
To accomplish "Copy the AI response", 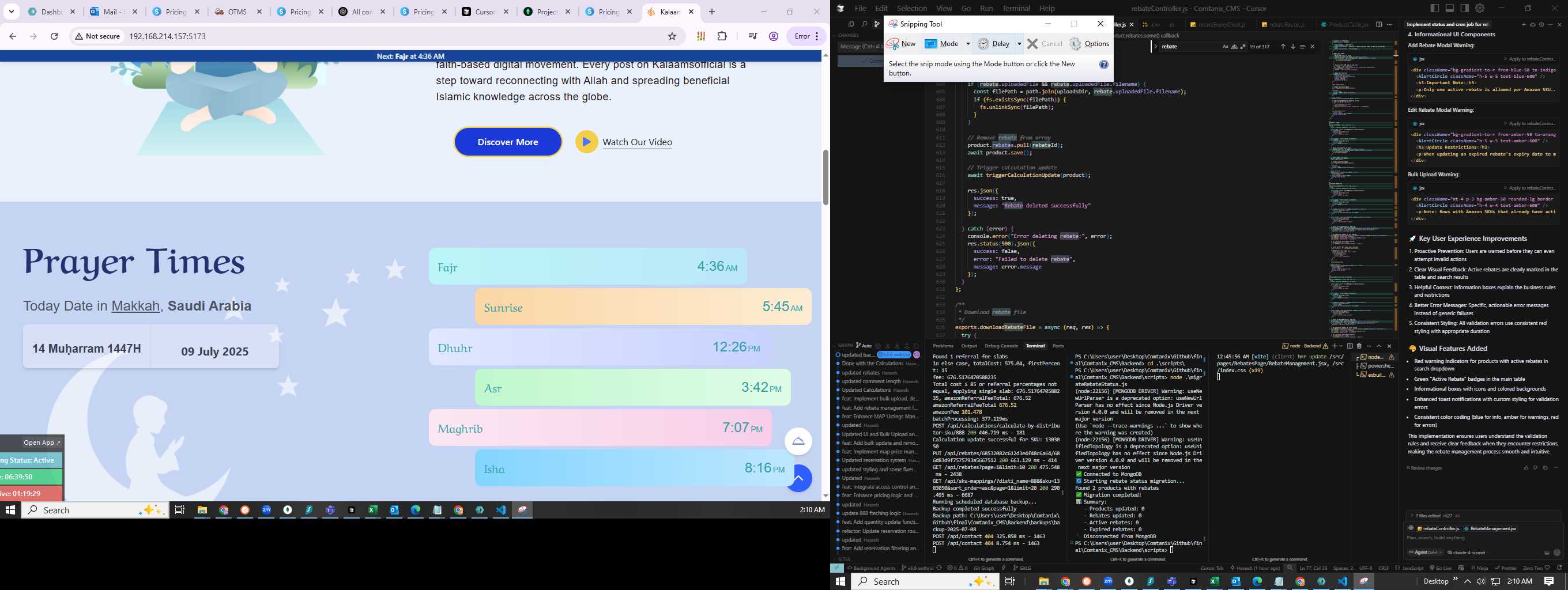I will (1545, 468).
